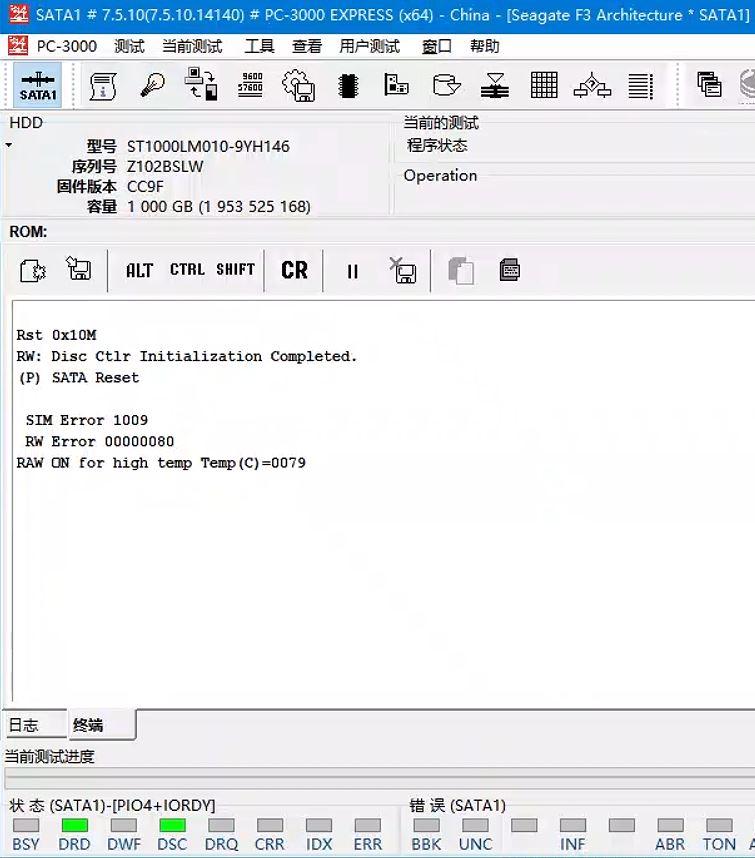Click the CRR status indicator
The height and width of the screenshot is (858, 755).
pyautogui.click(x=270, y=825)
